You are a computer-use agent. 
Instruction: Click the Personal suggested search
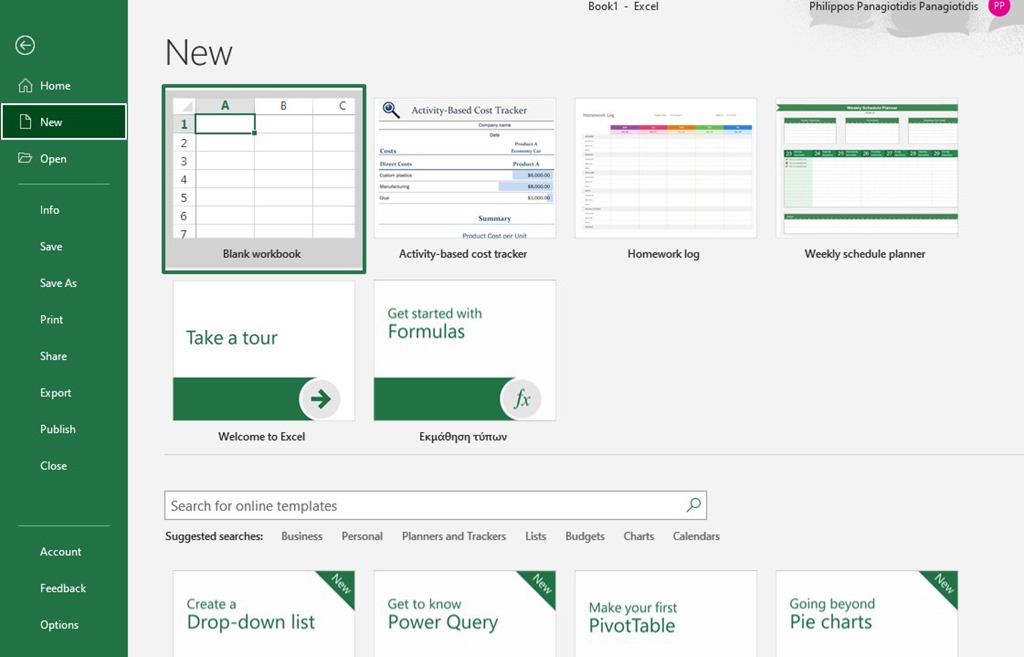coord(362,536)
